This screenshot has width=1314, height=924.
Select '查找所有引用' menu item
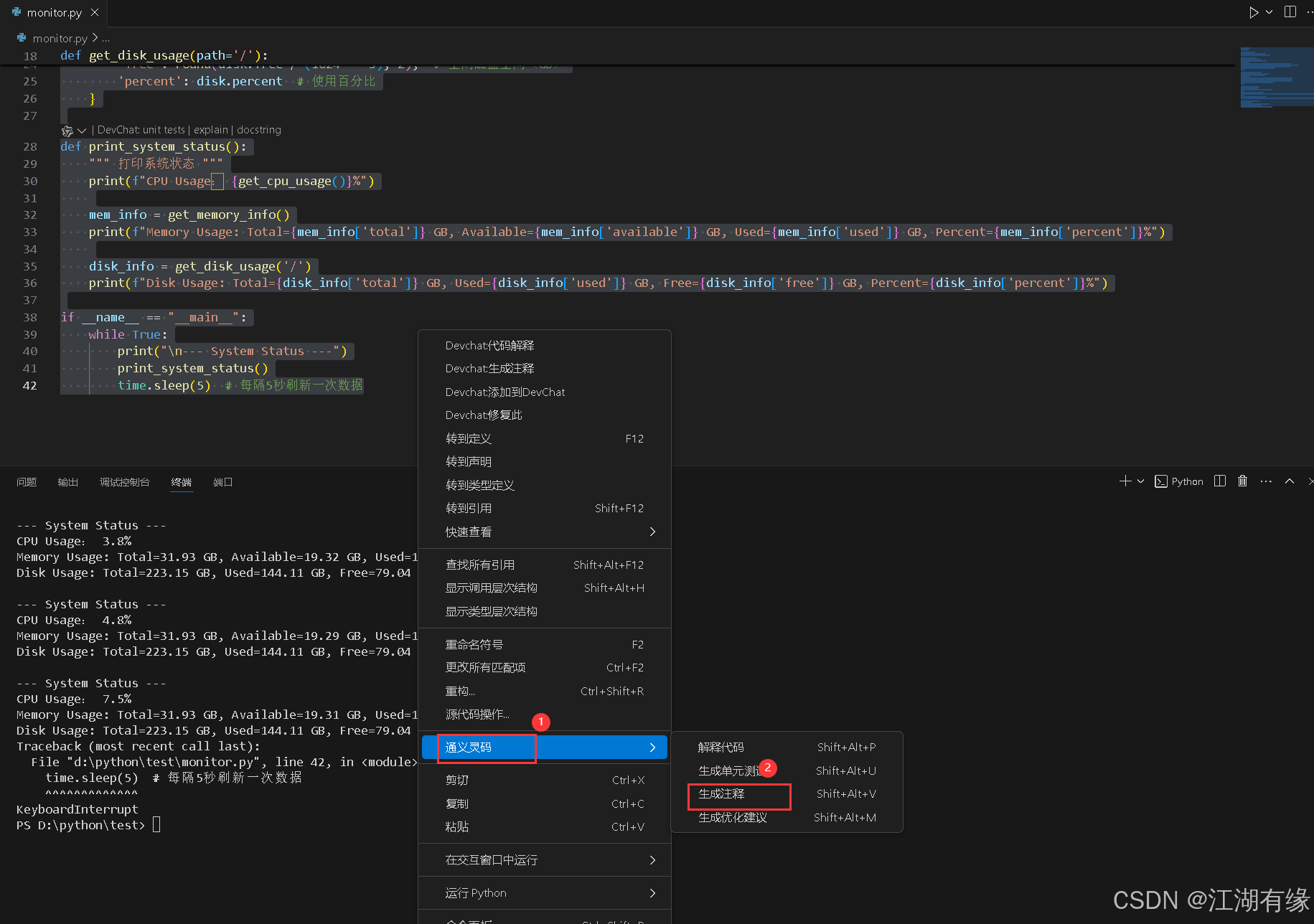545,565
